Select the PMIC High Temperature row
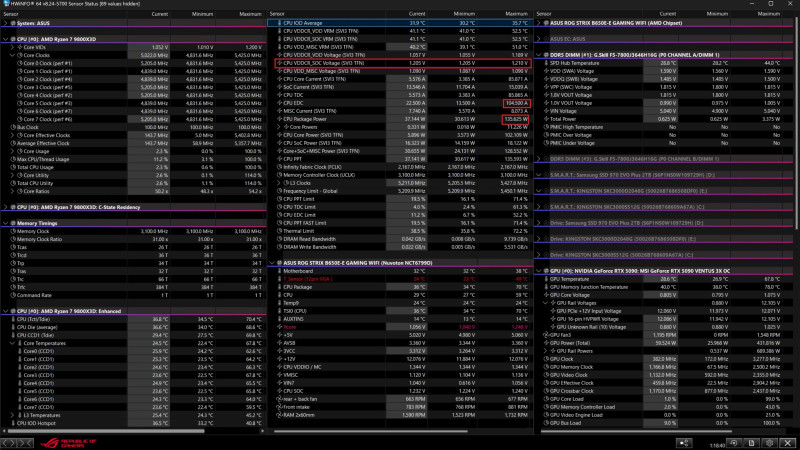This screenshot has height=450, width=800. tap(664, 127)
